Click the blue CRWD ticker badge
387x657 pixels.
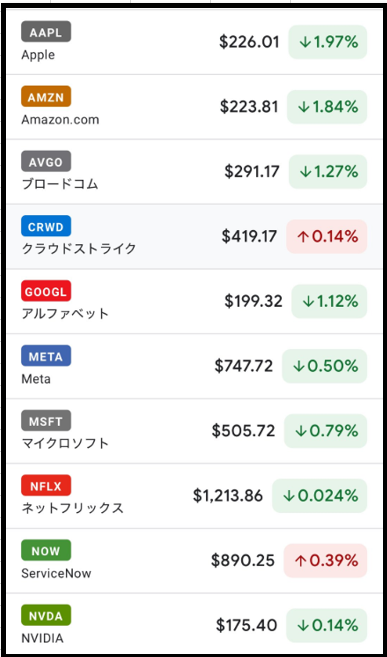tap(46, 226)
